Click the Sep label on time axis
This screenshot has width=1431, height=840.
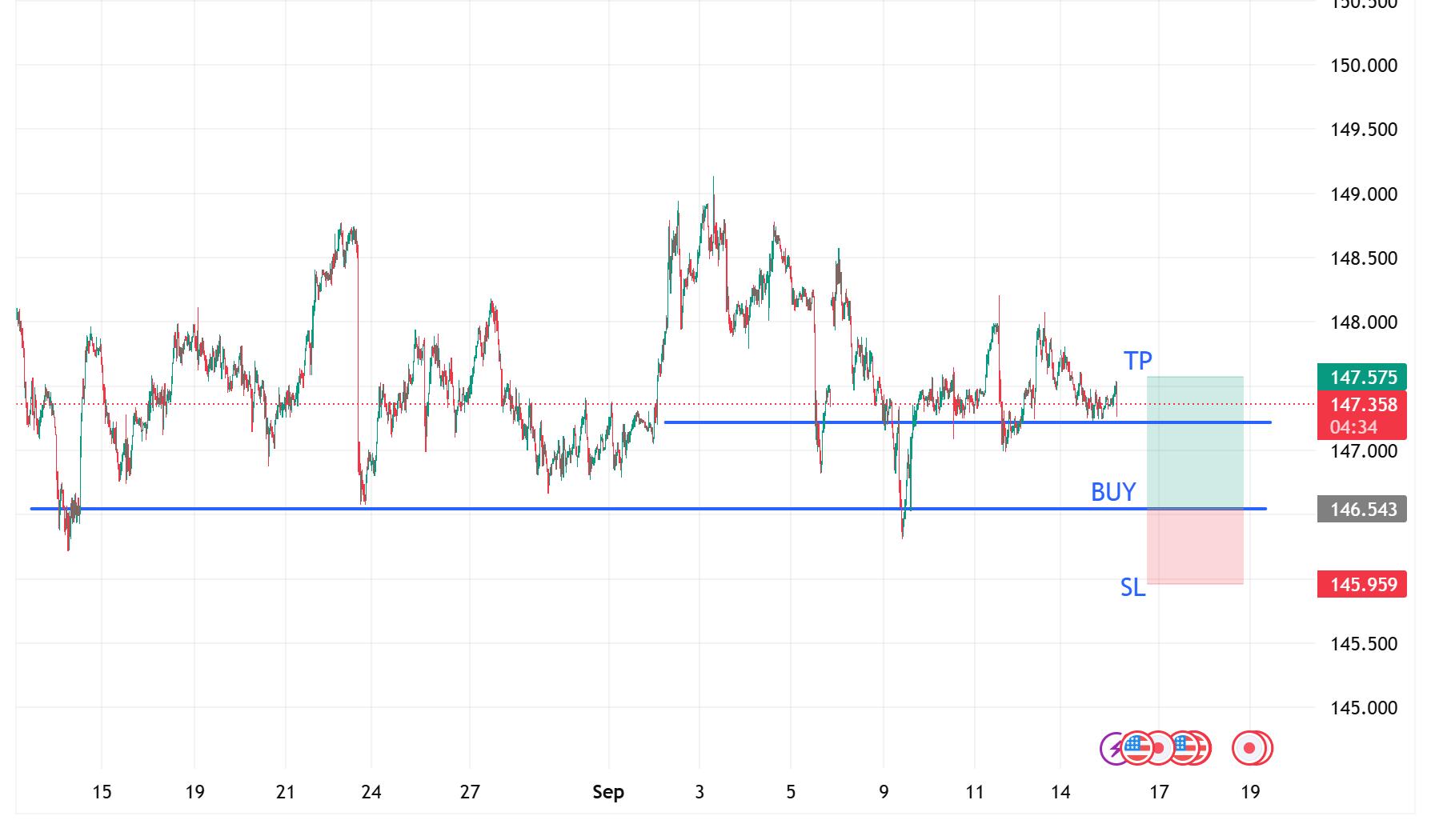[607, 792]
